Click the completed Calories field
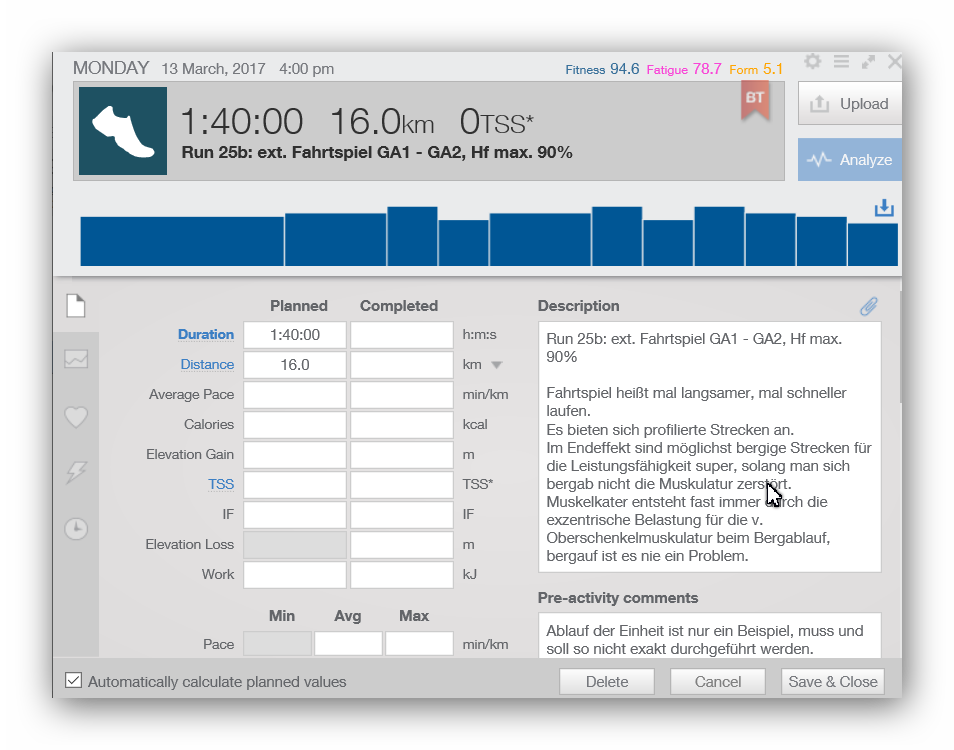954x750 pixels. point(402,425)
